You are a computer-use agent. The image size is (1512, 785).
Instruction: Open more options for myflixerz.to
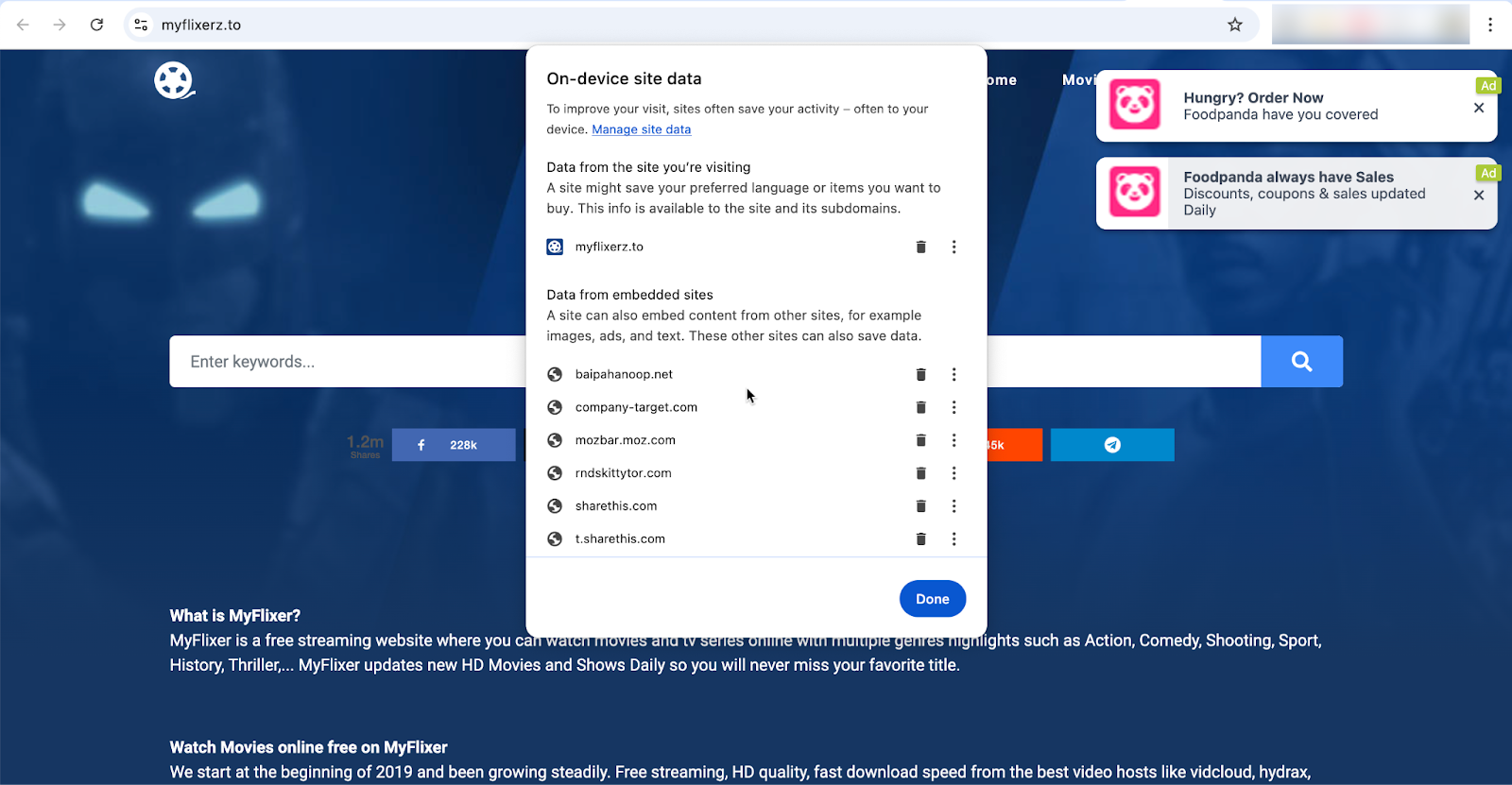954,247
